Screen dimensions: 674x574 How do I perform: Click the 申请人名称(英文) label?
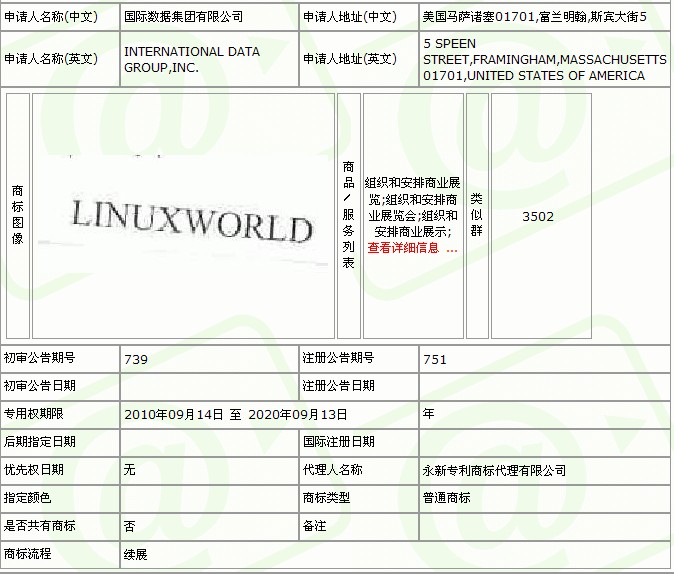[51, 58]
